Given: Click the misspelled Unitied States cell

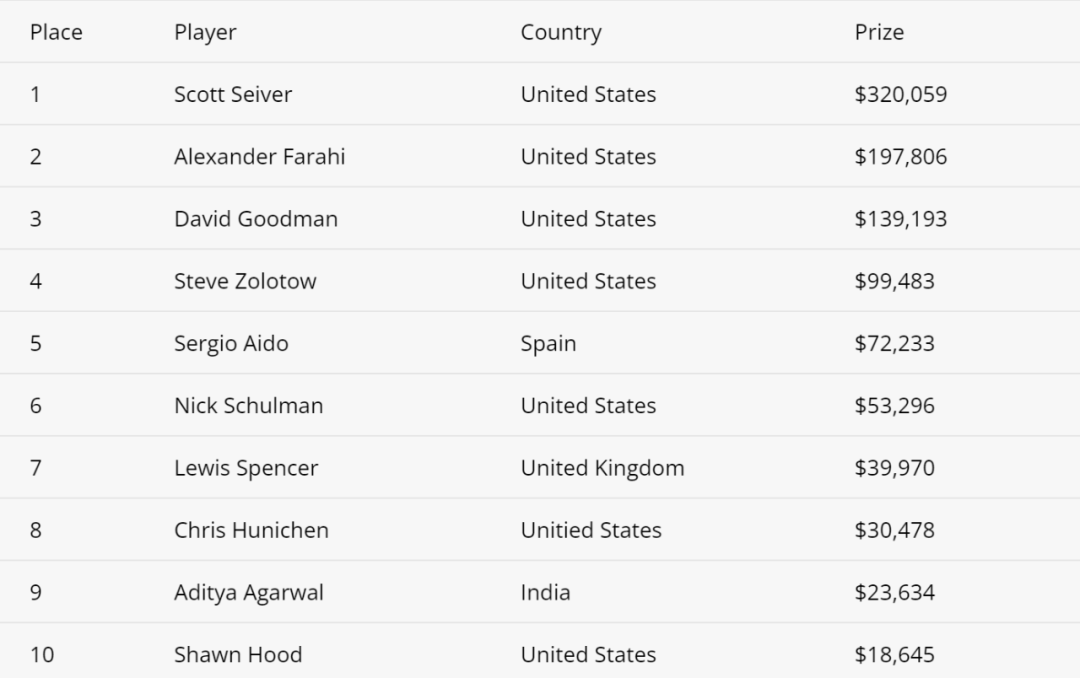Looking at the screenshot, I should pyautogui.click(x=591, y=531).
